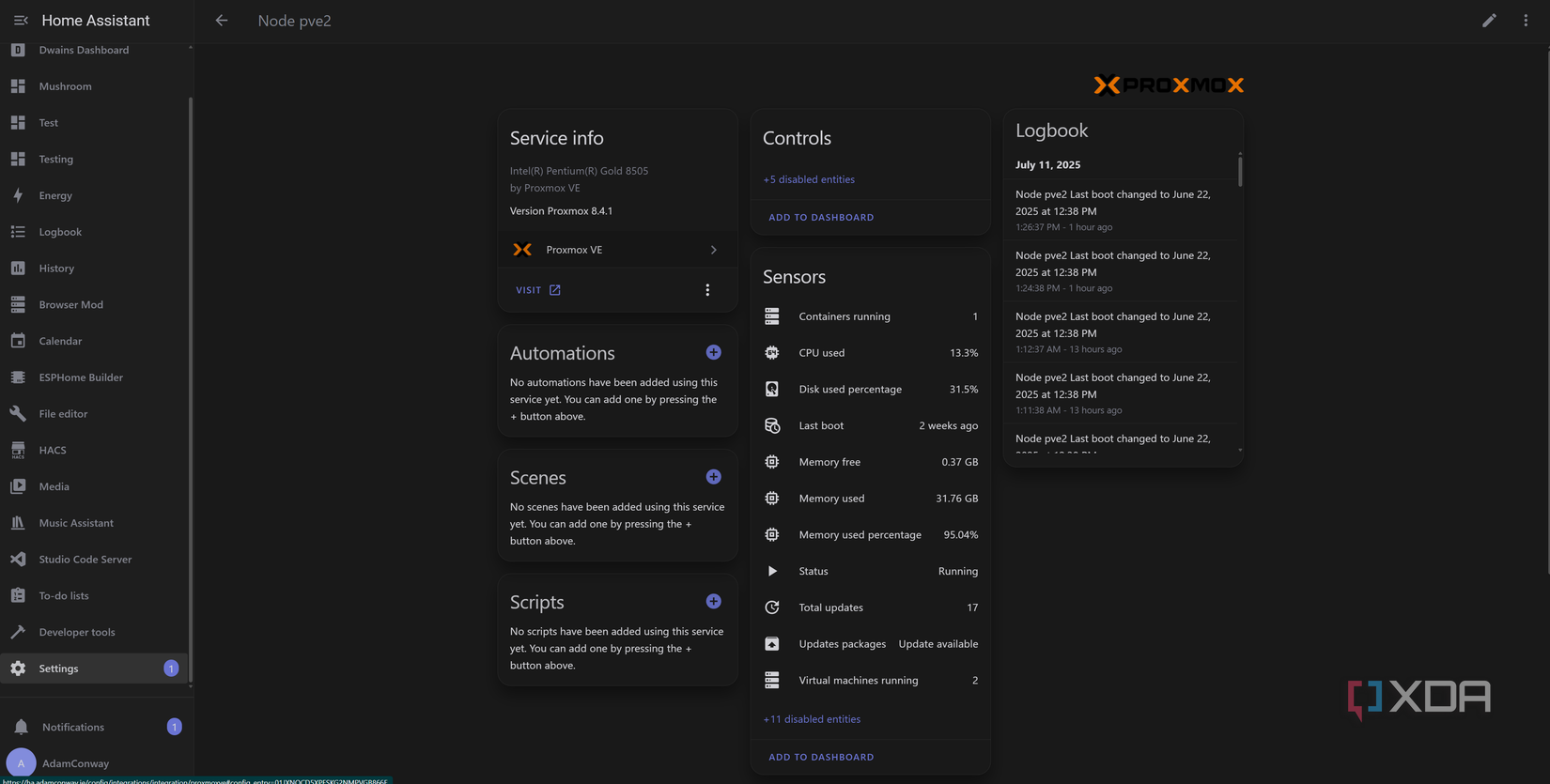
Task: Add a new automation with plus icon
Action: [714, 352]
